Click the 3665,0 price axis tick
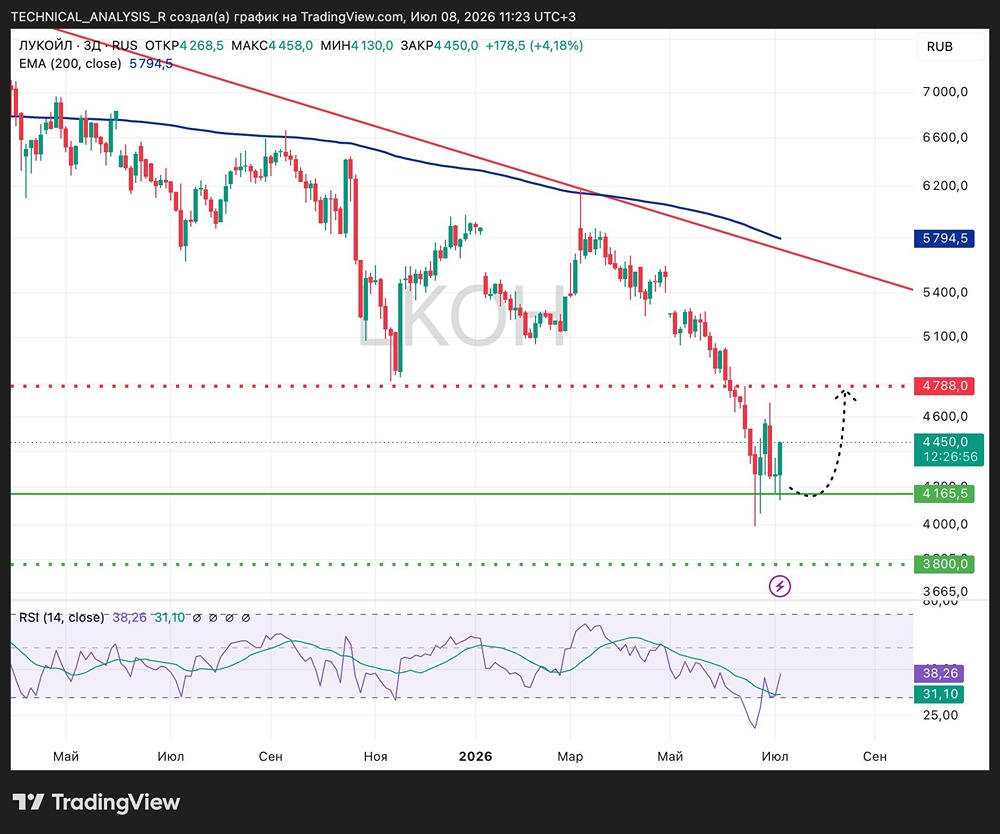The height and width of the screenshot is (834, 1000). [945, 591]
